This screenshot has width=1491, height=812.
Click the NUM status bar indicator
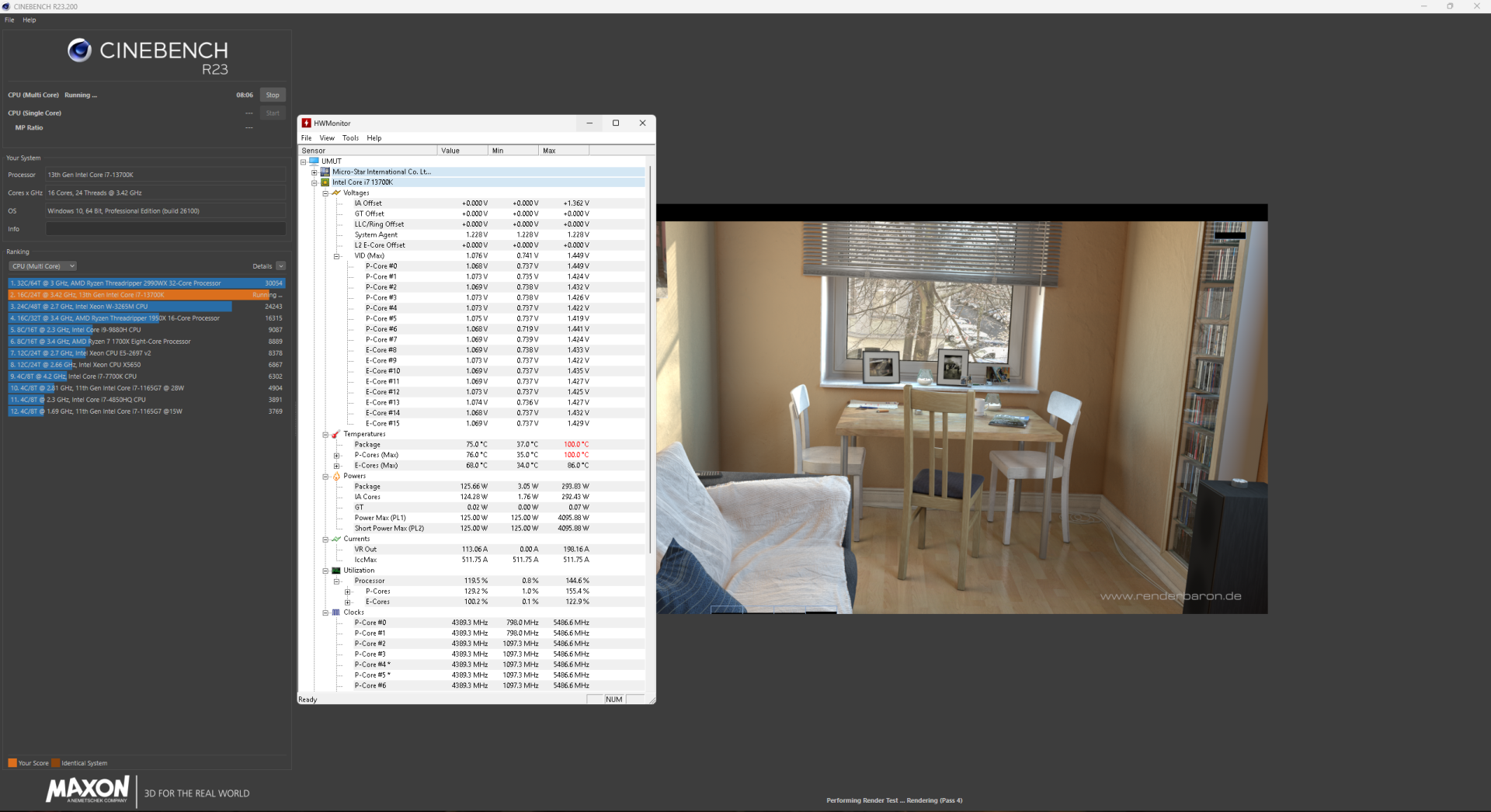pos(614,699)
